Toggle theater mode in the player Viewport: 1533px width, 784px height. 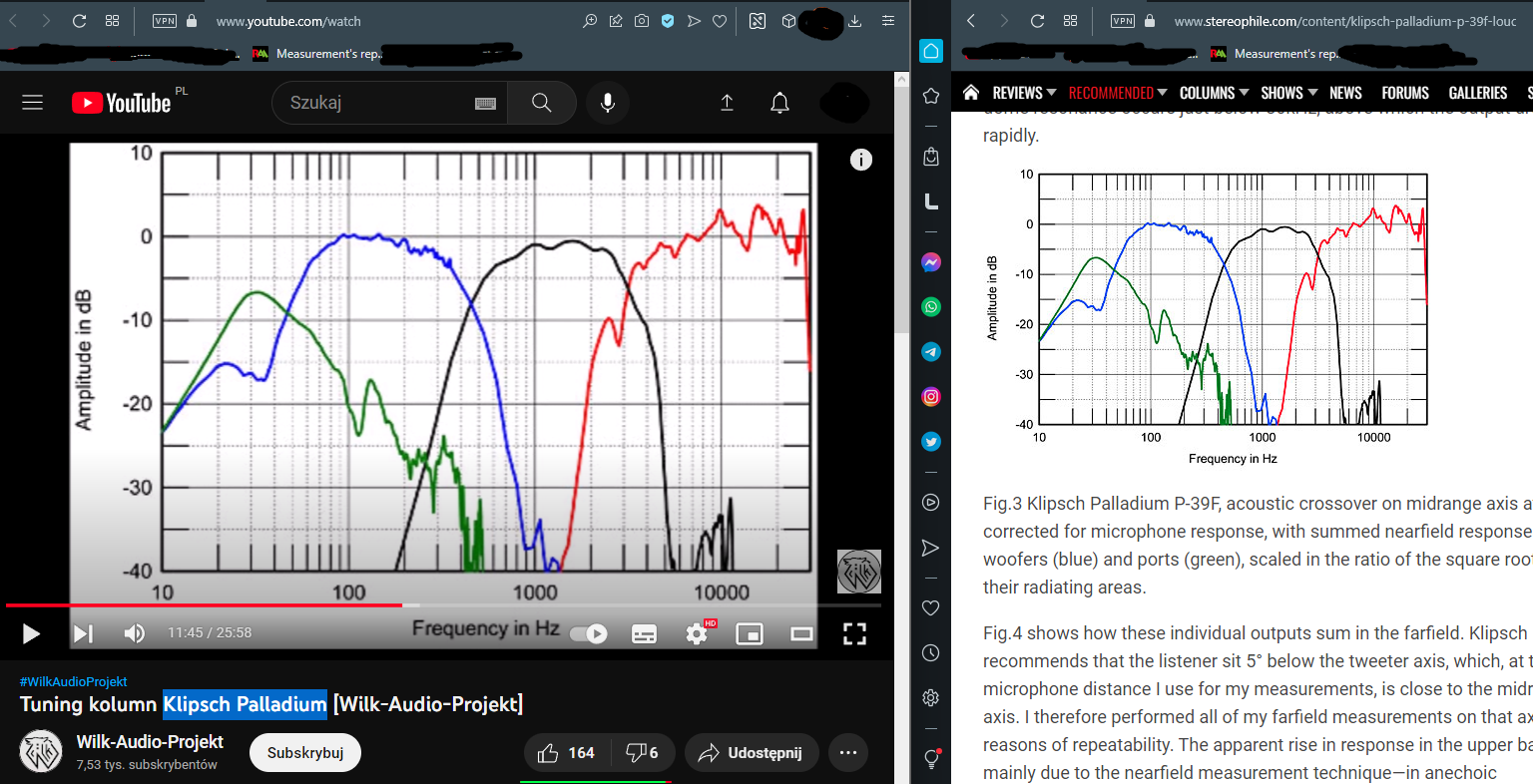pyautogui.click(x=802, y=633)
